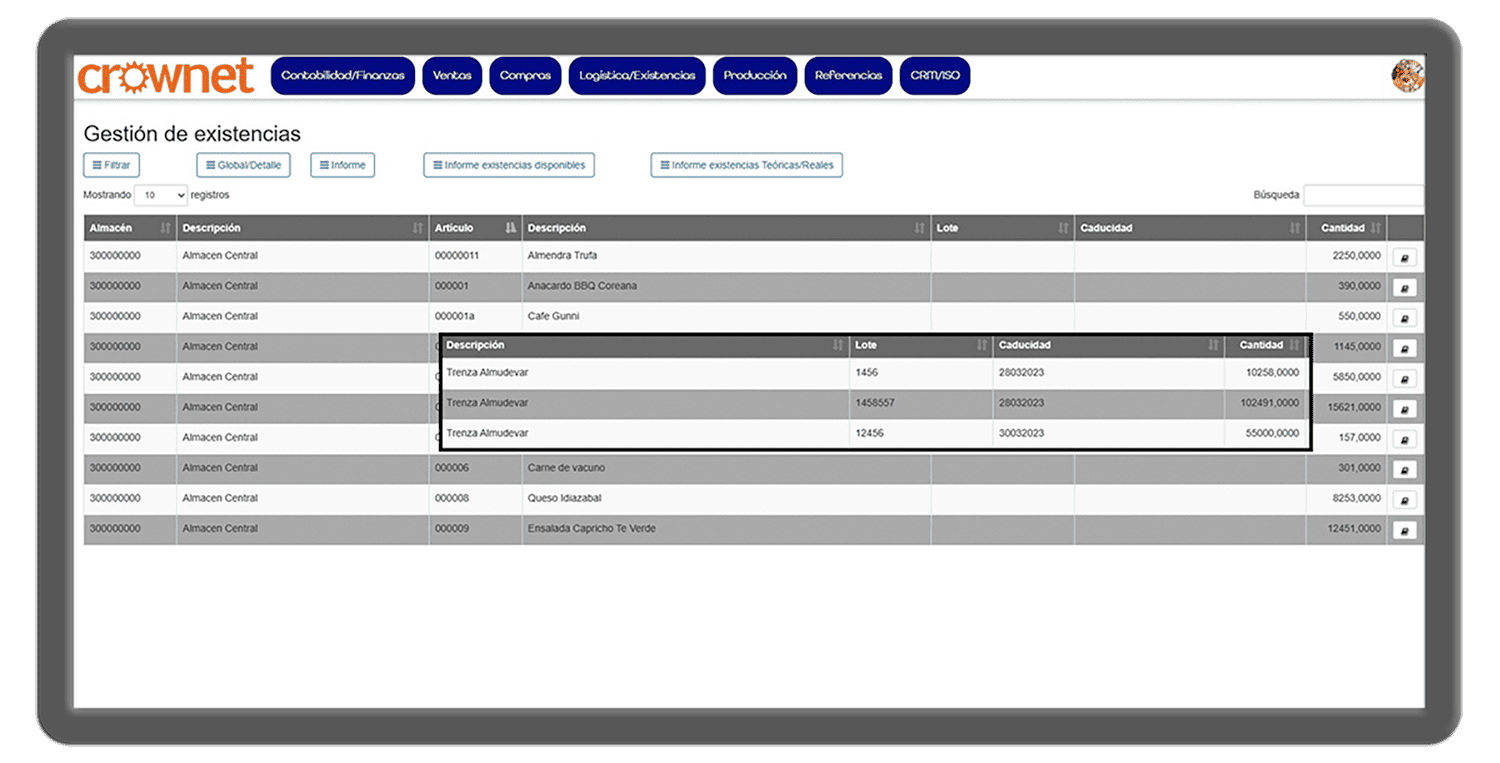The width and height of the screenshot is (1500, 763).
Task: Open detail icon for Ensalada Capricho Te Verde
Action: point(1404,530)
